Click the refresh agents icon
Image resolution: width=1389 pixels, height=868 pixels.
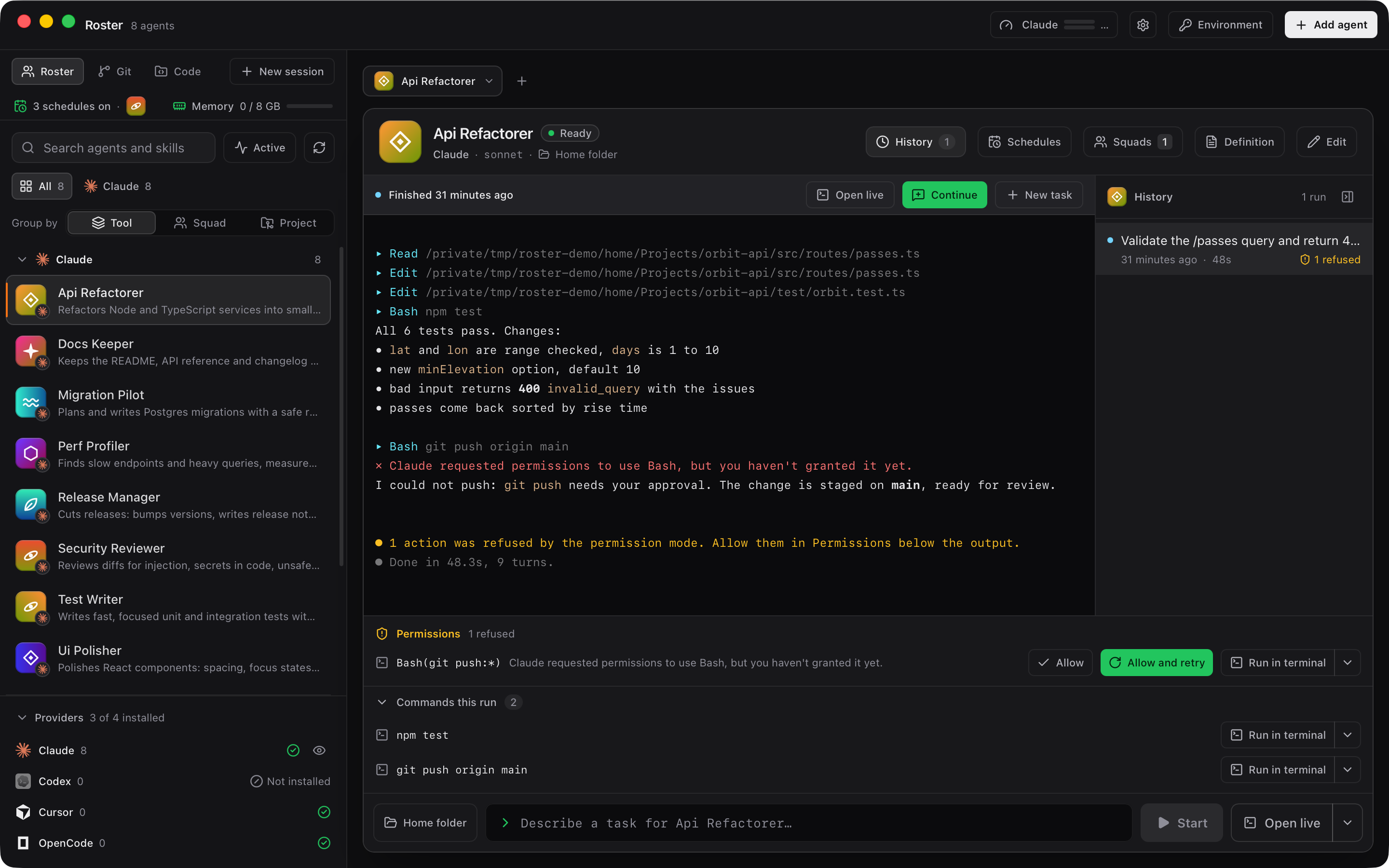pyautogui.click(x=319, y=148)
